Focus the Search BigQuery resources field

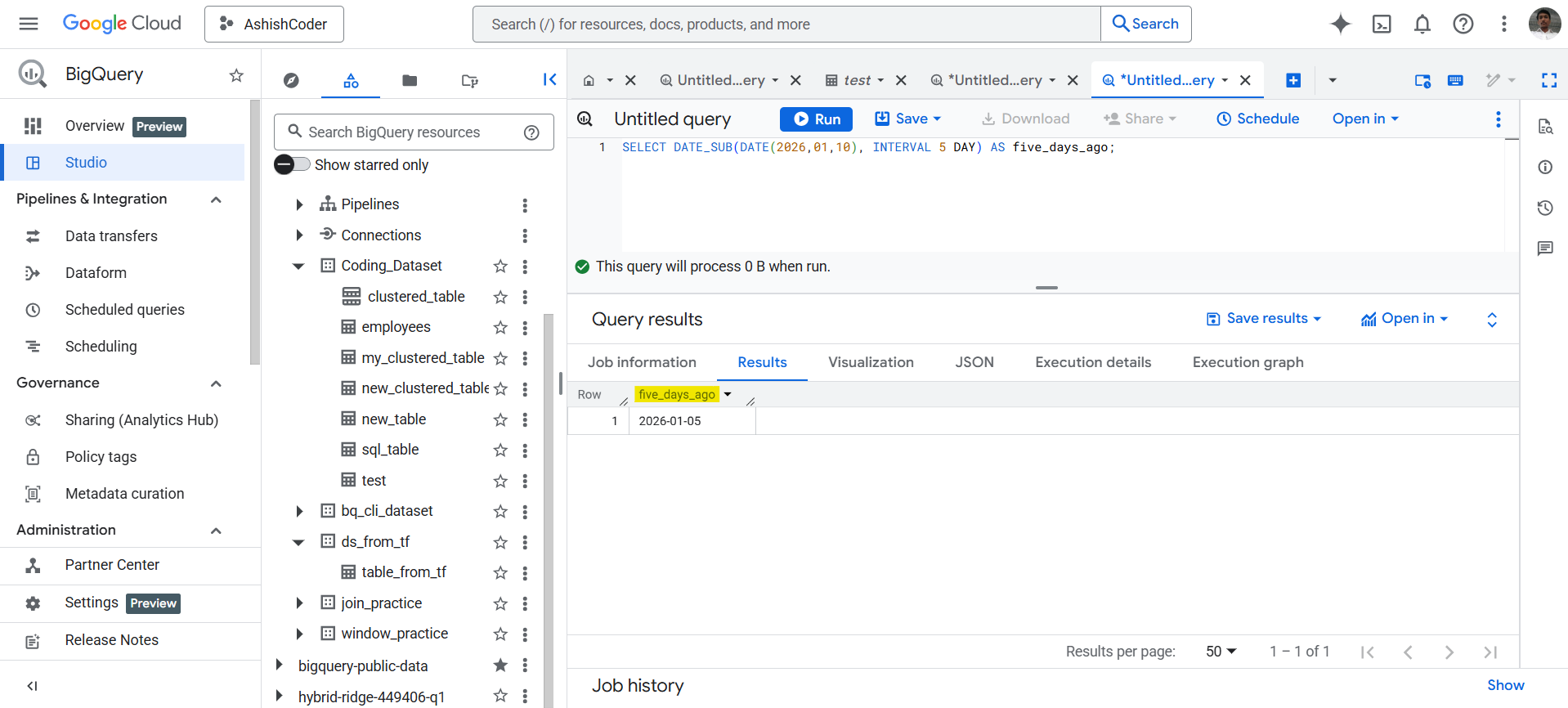coord(414,132)
